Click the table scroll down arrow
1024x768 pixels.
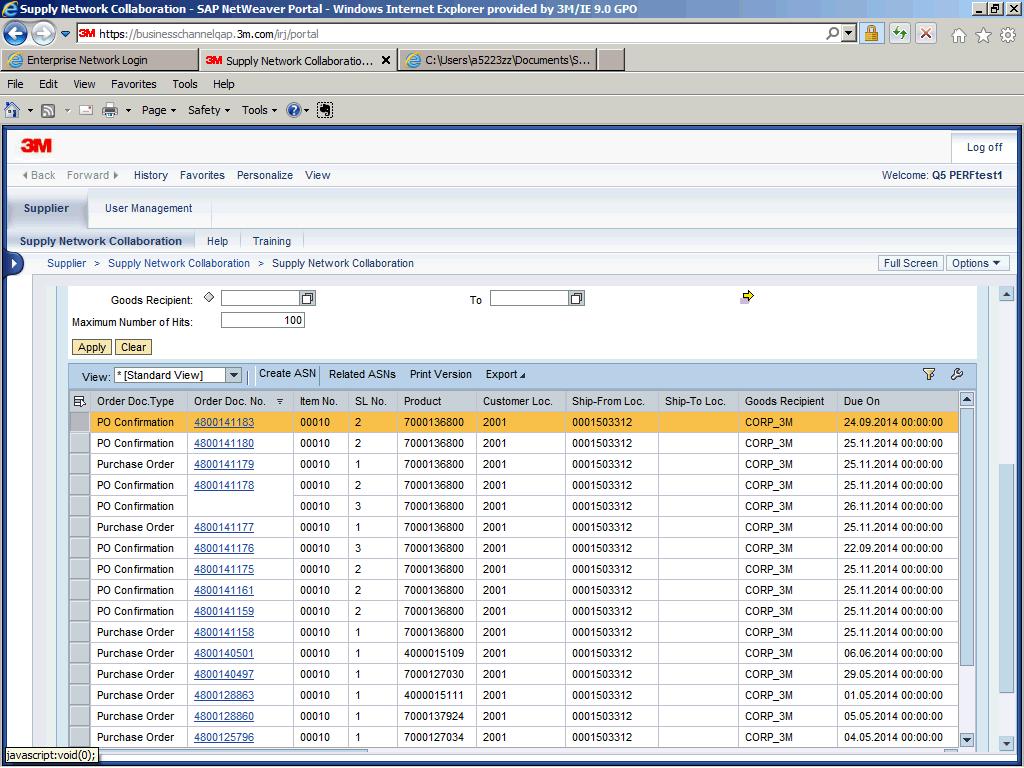point(967,740)
